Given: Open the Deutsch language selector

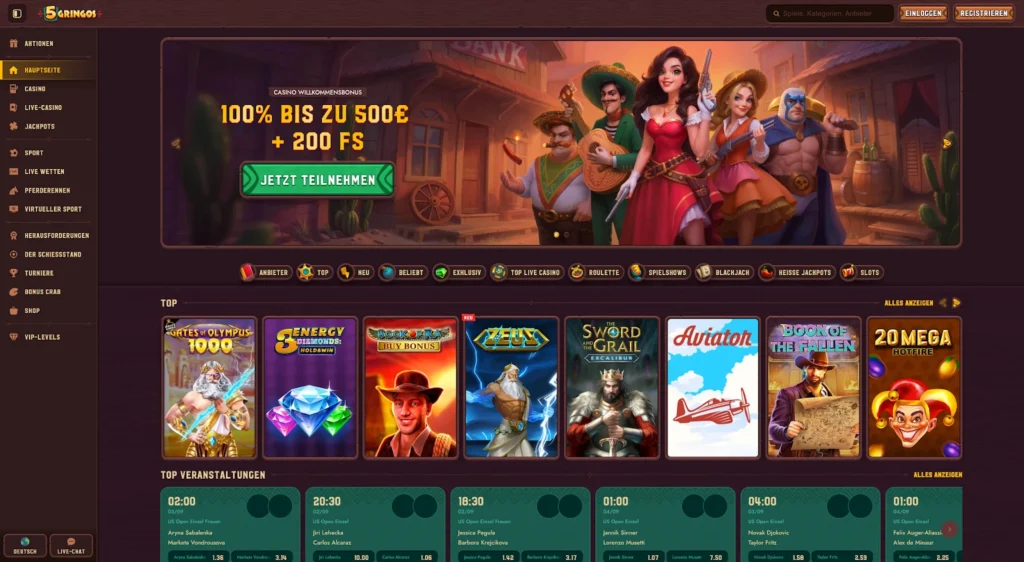Looking at the screenshot, I should tap(25, 546).
